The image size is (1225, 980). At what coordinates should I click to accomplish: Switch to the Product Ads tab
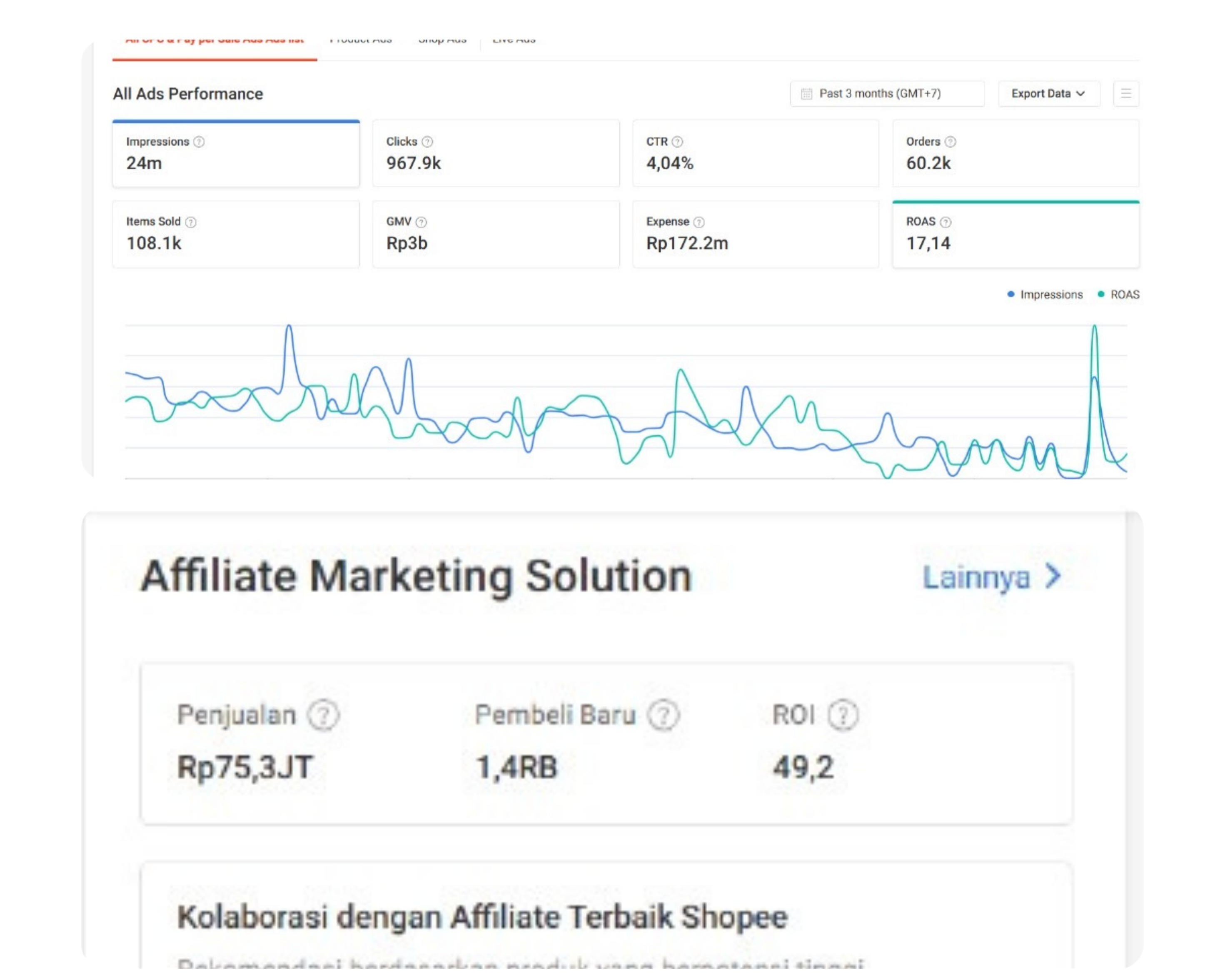click(x=361, y=41)
